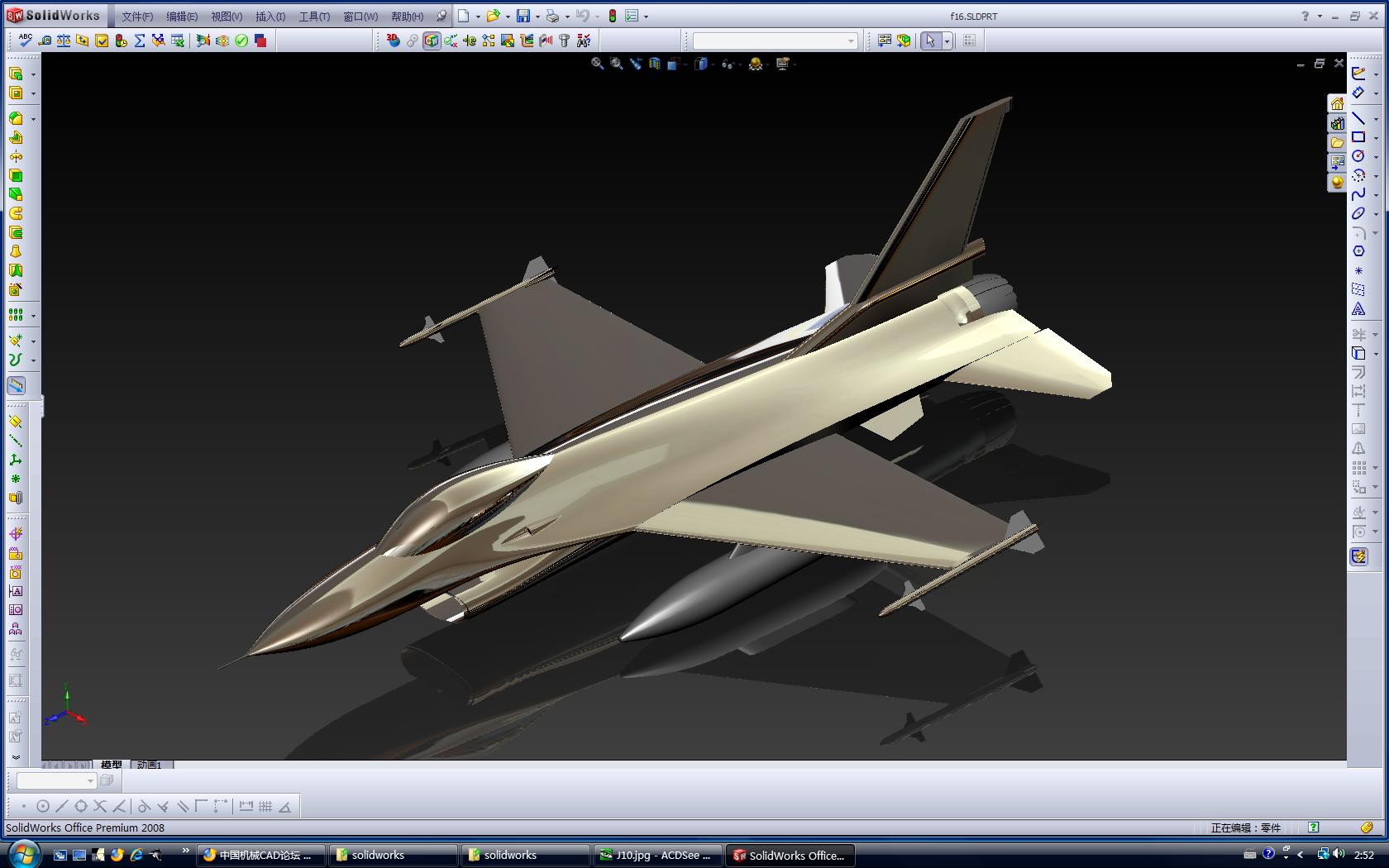Expand the Display Style dropdown arrow
This screenshot has height=868, width=1389.
tap(712, 64)
